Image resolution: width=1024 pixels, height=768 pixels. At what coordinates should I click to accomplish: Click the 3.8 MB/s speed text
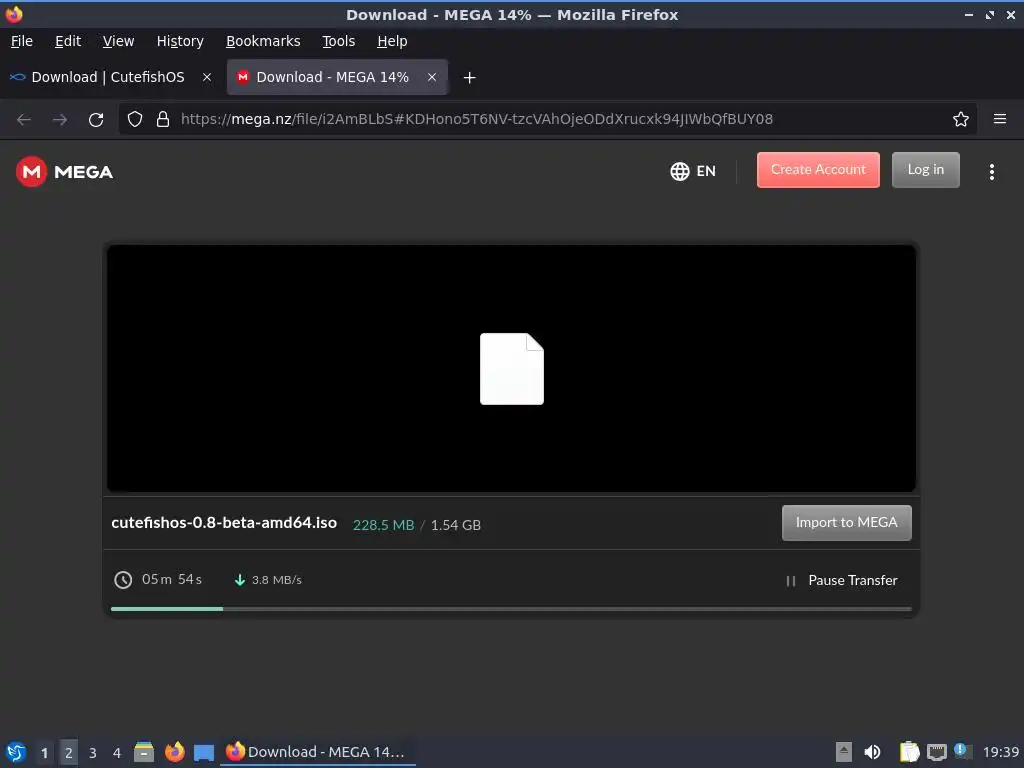click(x=277, y=580)
